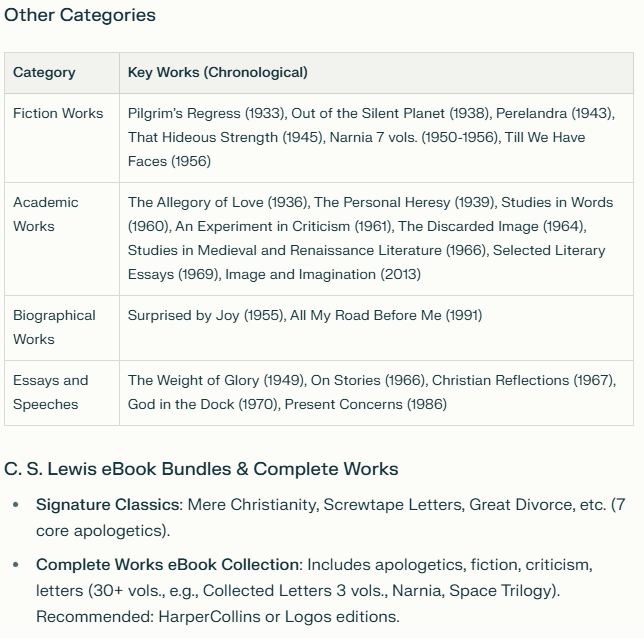Viewport: 644px width, 638px height.
Task: Click the bold "Signature Classics" label
Action: click(x=108, y=506)
